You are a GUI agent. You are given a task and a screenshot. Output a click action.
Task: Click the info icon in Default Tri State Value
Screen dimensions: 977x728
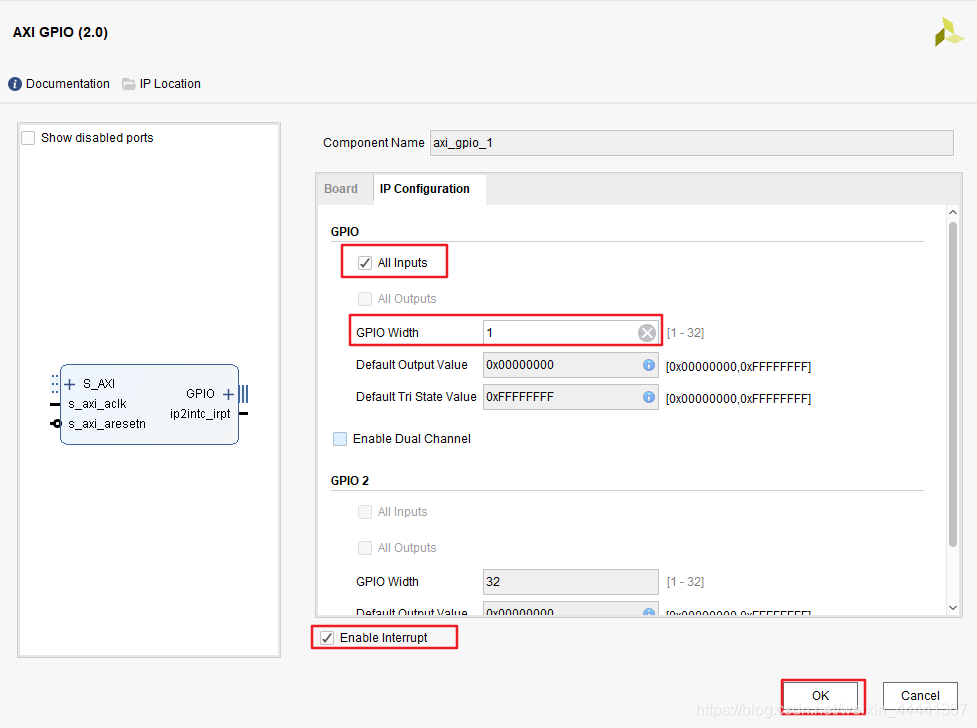(x=649, y=397)
